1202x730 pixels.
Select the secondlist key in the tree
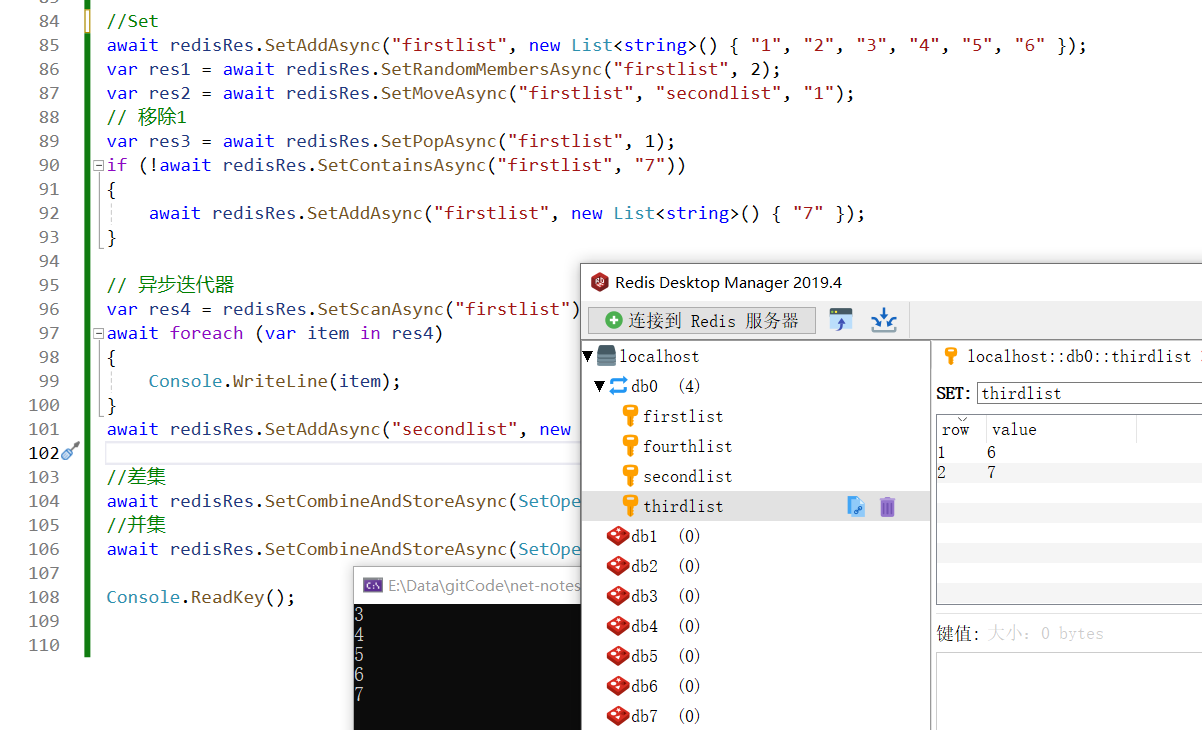(x=687, y=476)
